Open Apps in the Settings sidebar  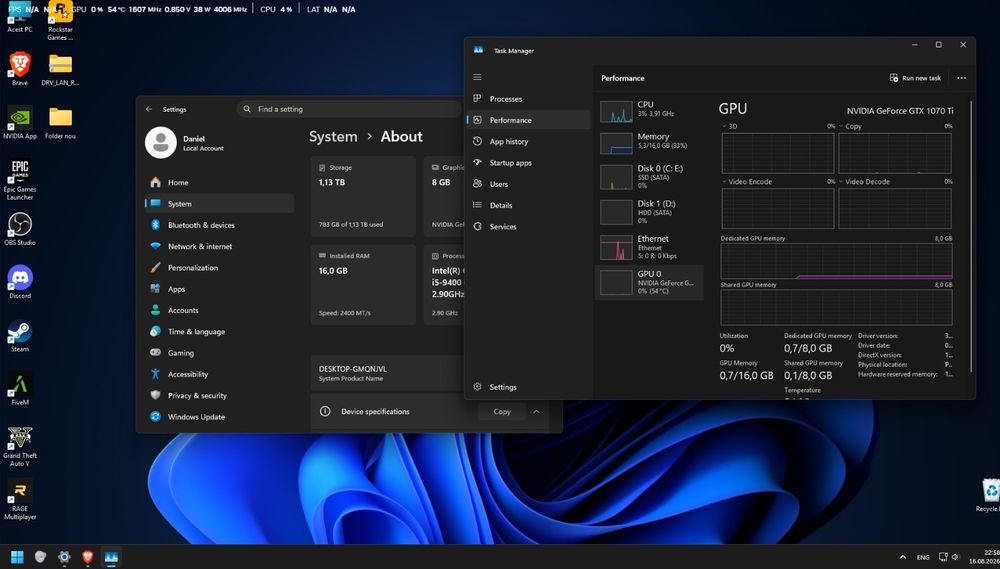click(219, 289)
